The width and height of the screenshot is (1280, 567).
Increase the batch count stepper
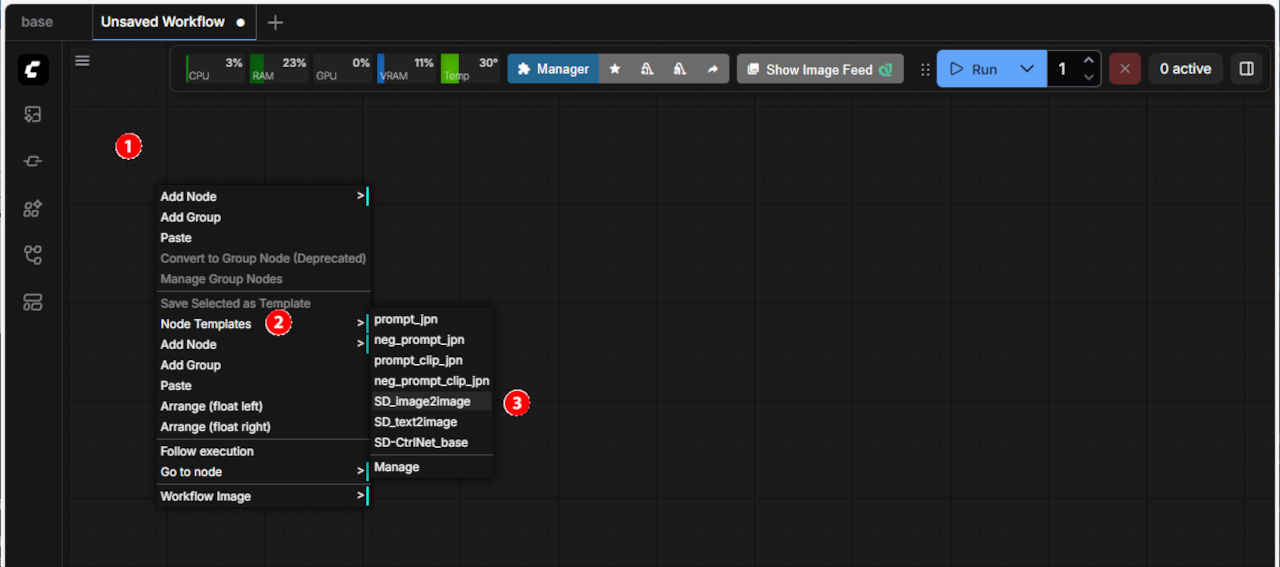point(1089,61)
